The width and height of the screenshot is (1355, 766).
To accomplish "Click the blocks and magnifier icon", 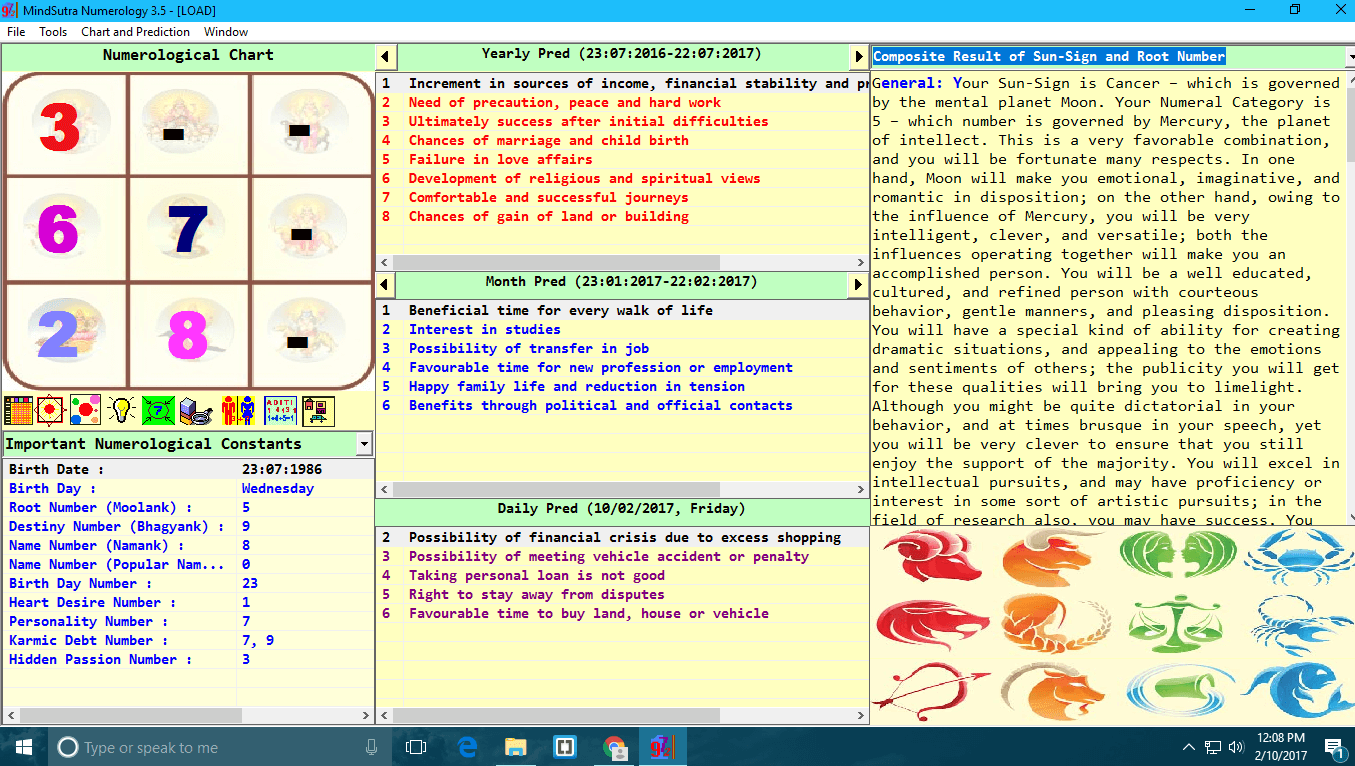I will pos(195,411).
